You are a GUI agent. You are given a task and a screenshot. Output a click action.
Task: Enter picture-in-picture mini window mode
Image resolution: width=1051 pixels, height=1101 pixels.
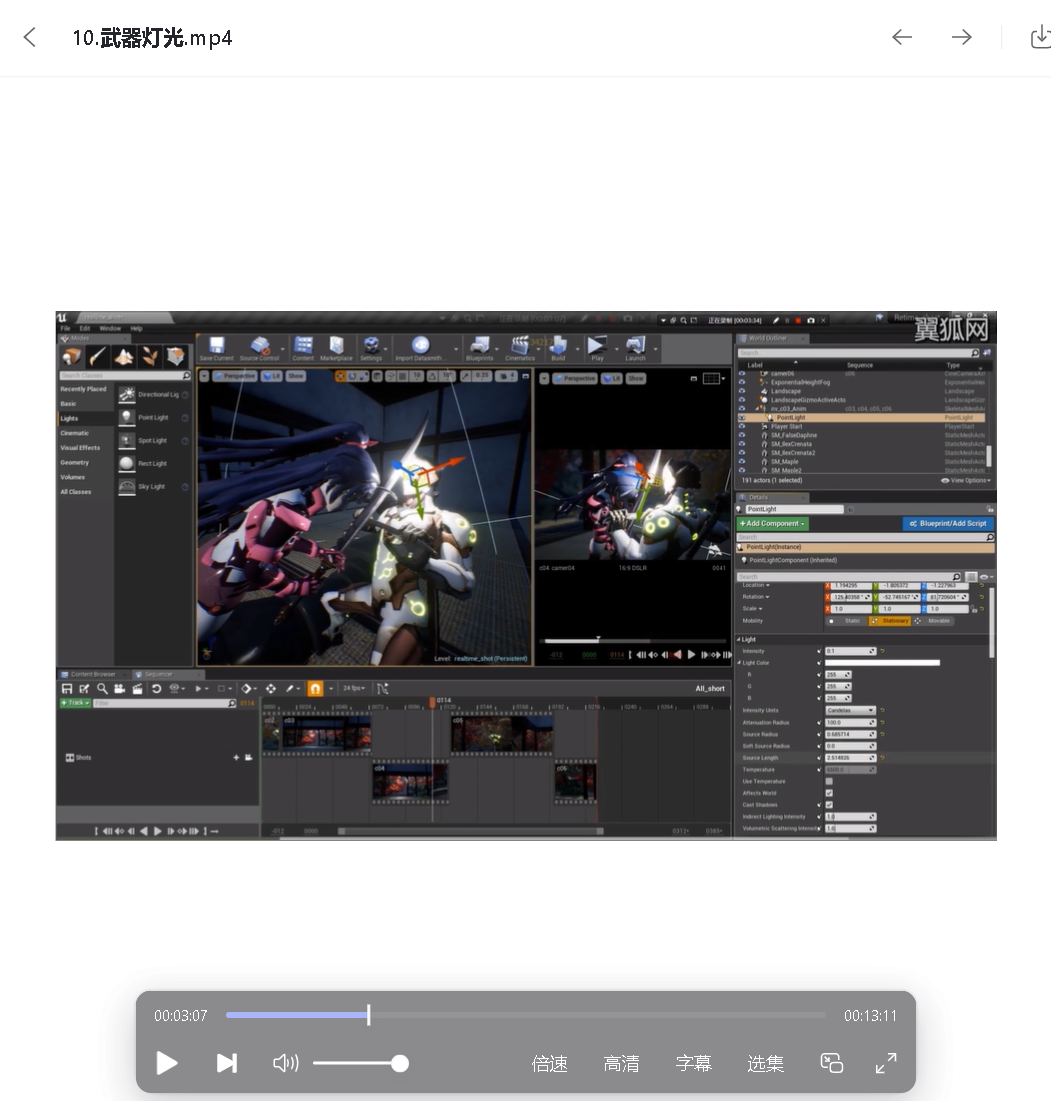tap(831, 1063)
